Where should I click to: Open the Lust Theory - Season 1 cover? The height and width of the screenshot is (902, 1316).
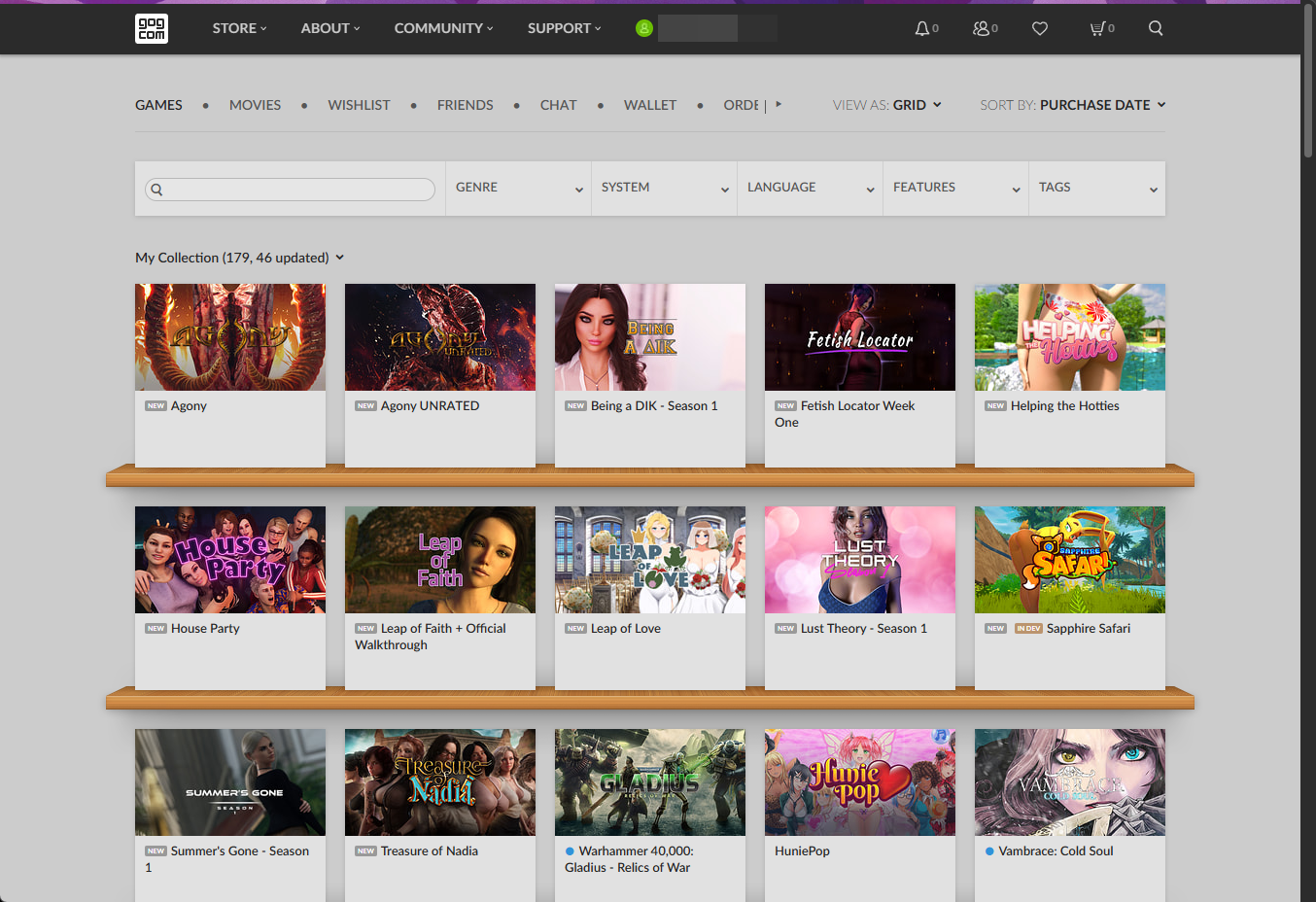coord(860,560)
